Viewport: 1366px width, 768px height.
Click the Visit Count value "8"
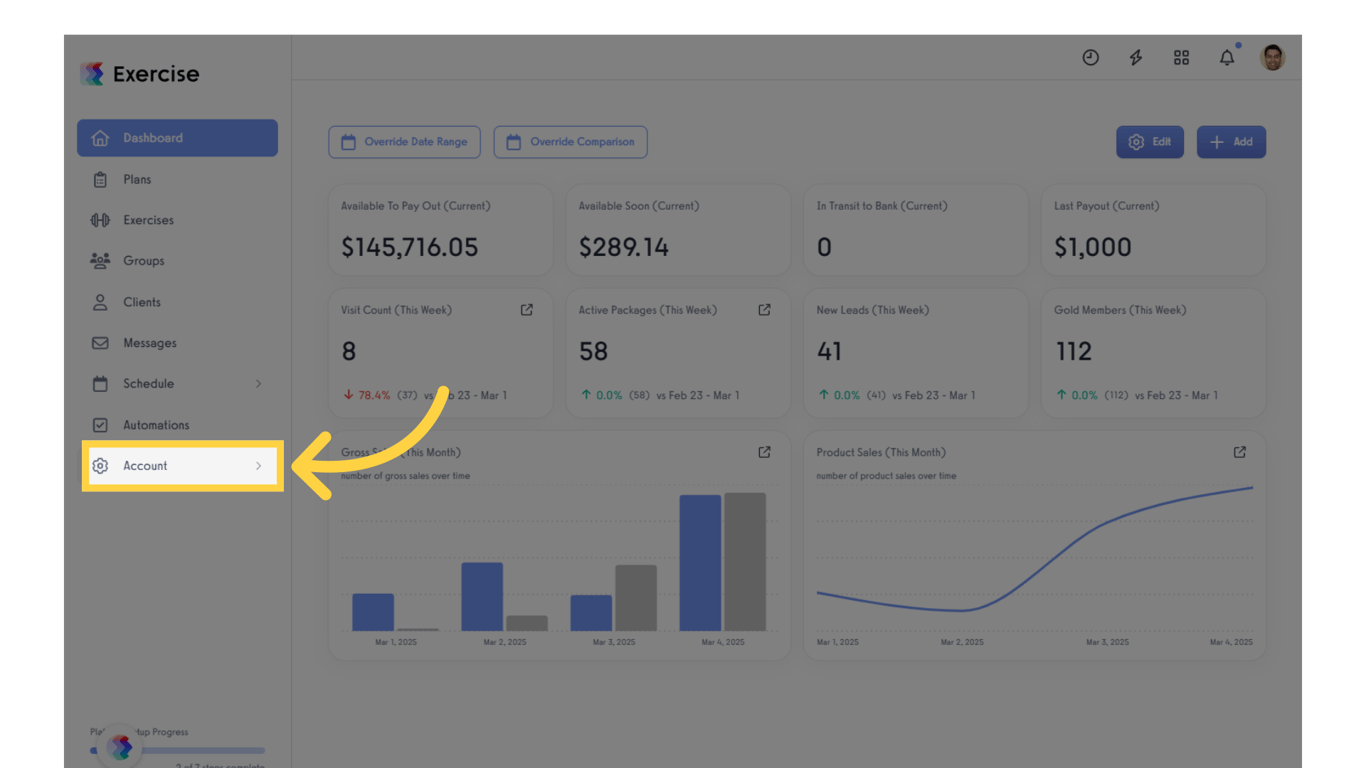(349, 351)
